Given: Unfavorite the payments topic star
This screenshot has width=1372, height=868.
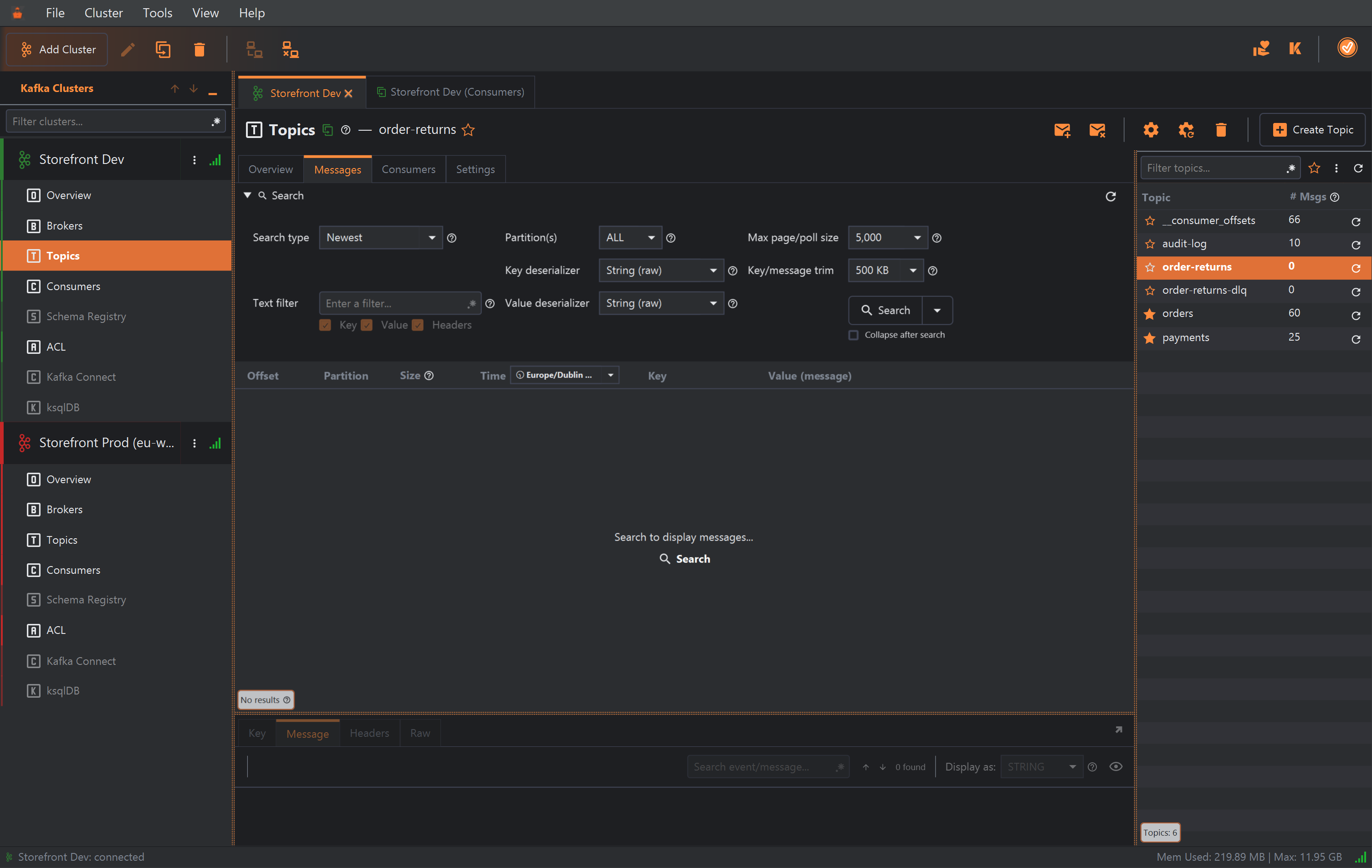Looking at the screenshot, I should 1150,338.
